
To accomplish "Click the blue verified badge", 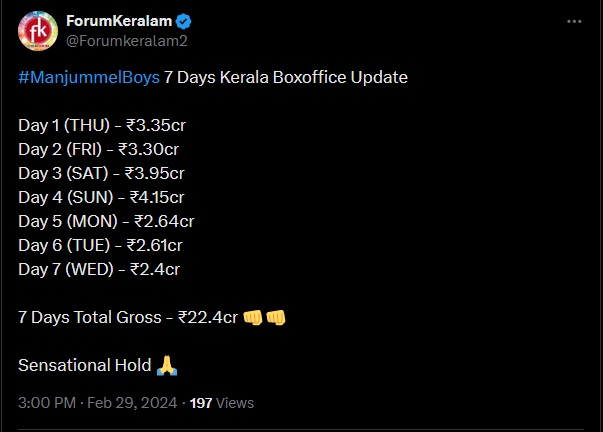I will click(x=183, y=21).
